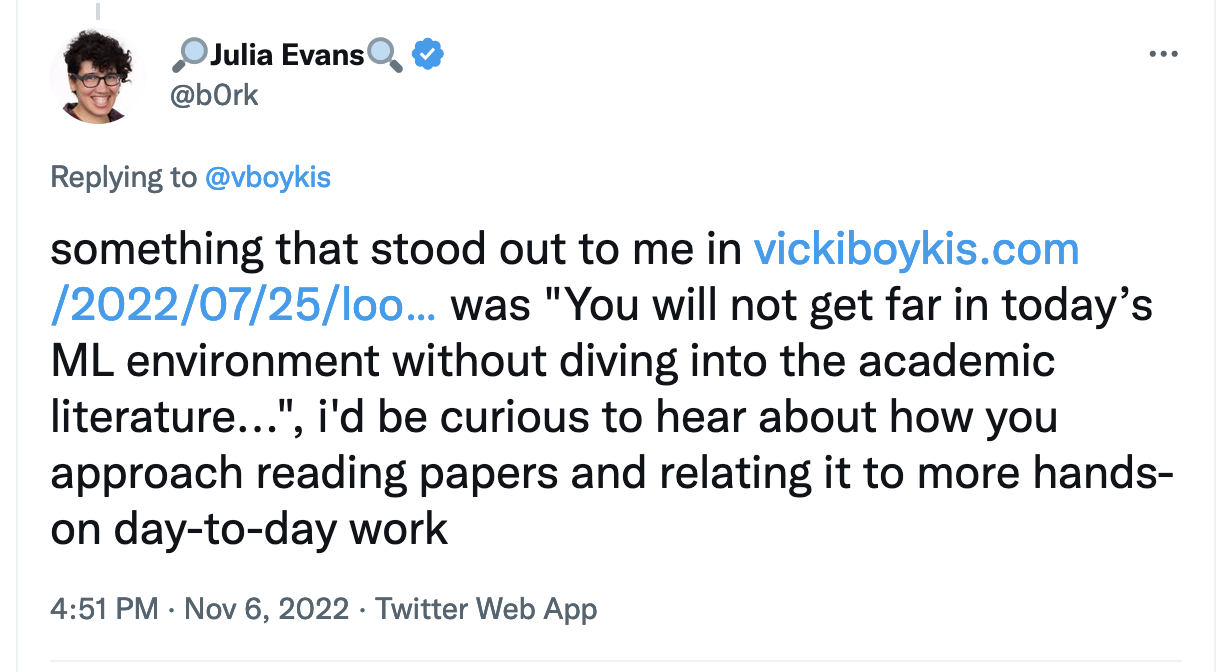
Task: Click magnifying glass emoji after Julia Evans
Action: click(385, 55)
